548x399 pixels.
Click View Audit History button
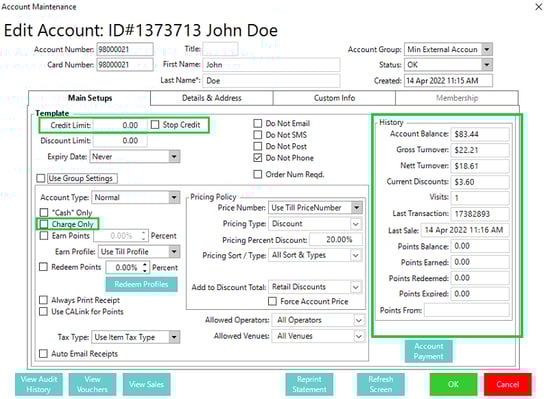pyautogui.click(x=38, y=384)
